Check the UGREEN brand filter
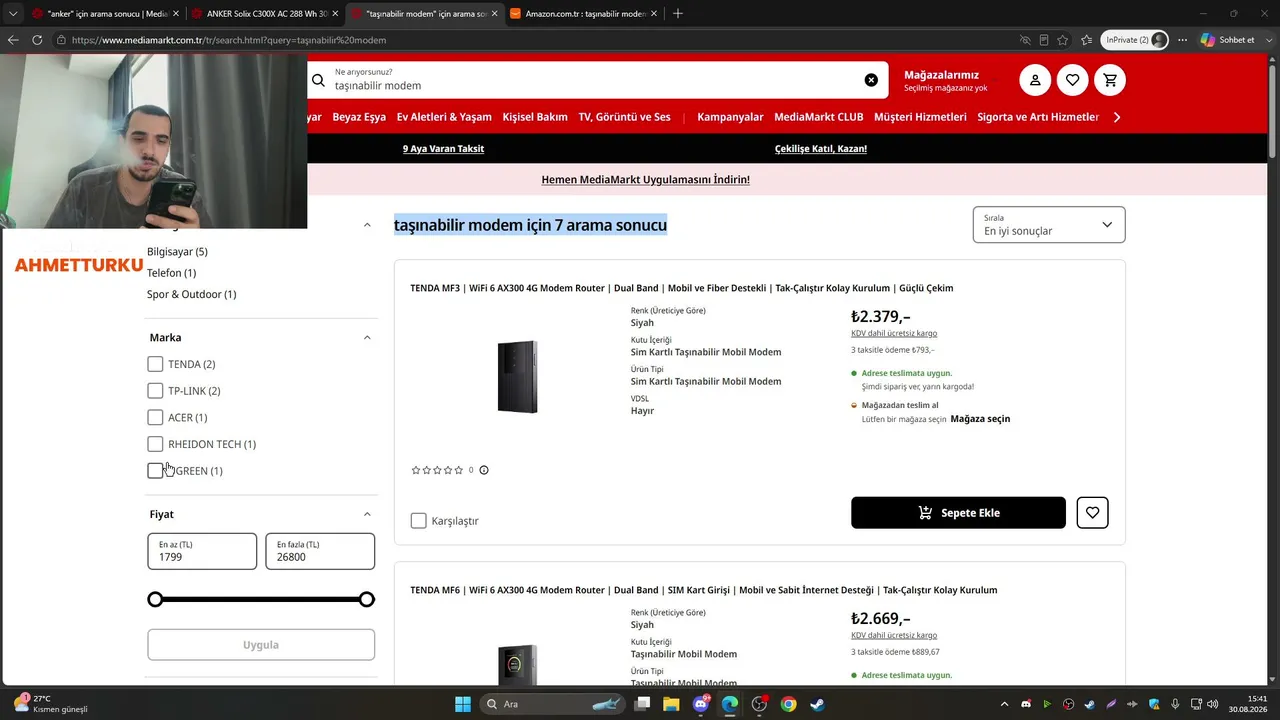This screenshot has width=1280, height=720. (155, 471)
